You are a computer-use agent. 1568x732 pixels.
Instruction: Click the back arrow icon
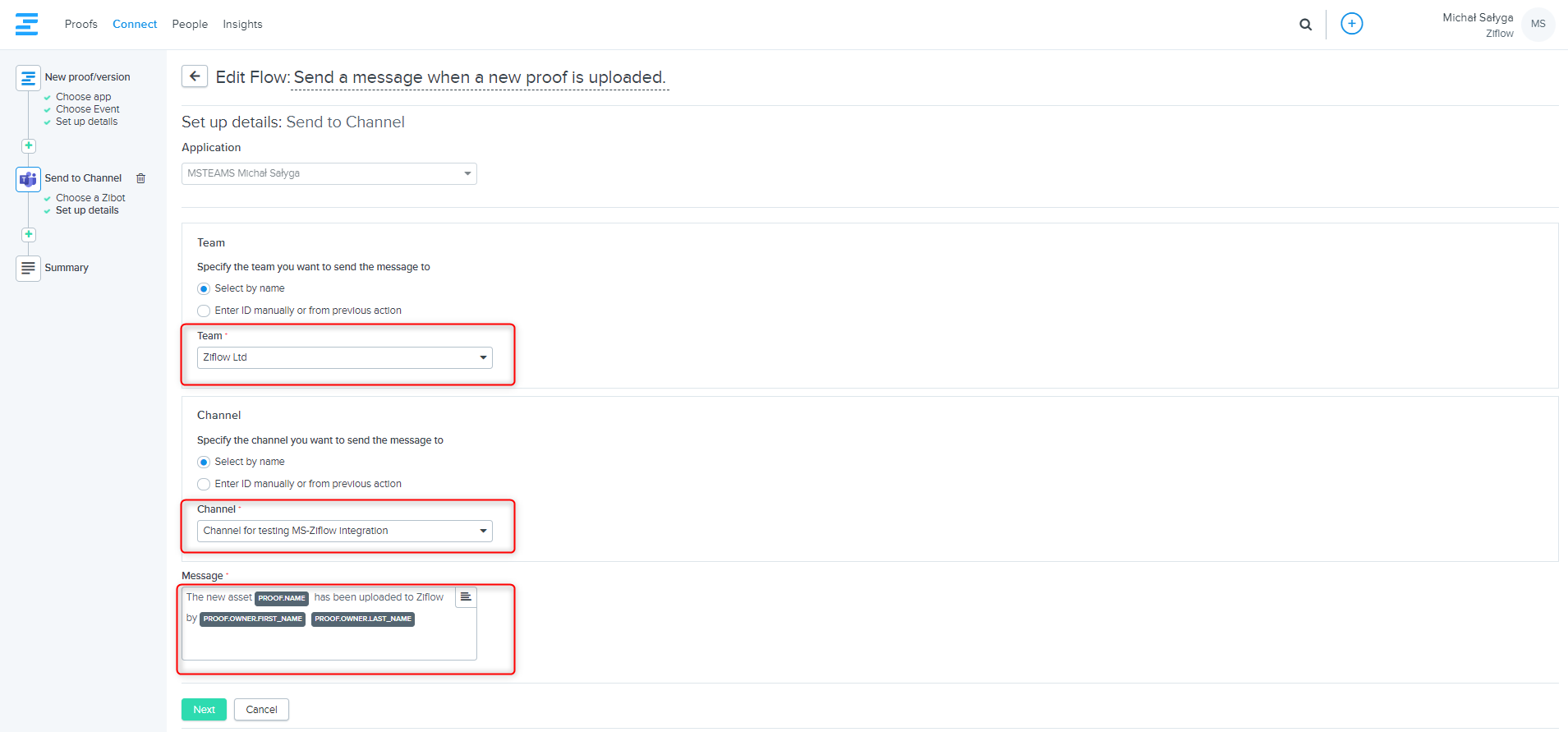click(x=195, y=76)
